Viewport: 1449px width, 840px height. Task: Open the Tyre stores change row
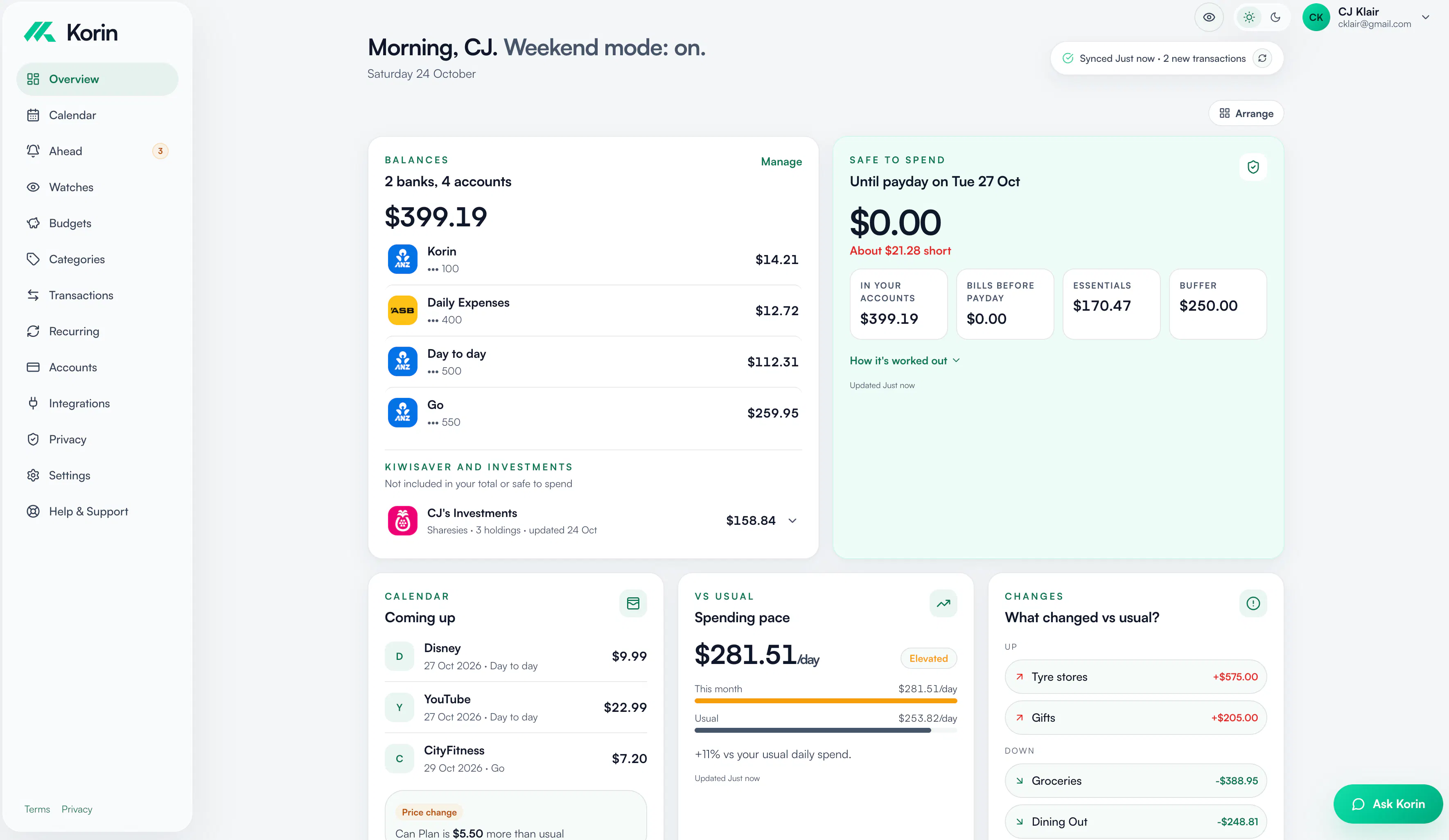(1135, 677)
